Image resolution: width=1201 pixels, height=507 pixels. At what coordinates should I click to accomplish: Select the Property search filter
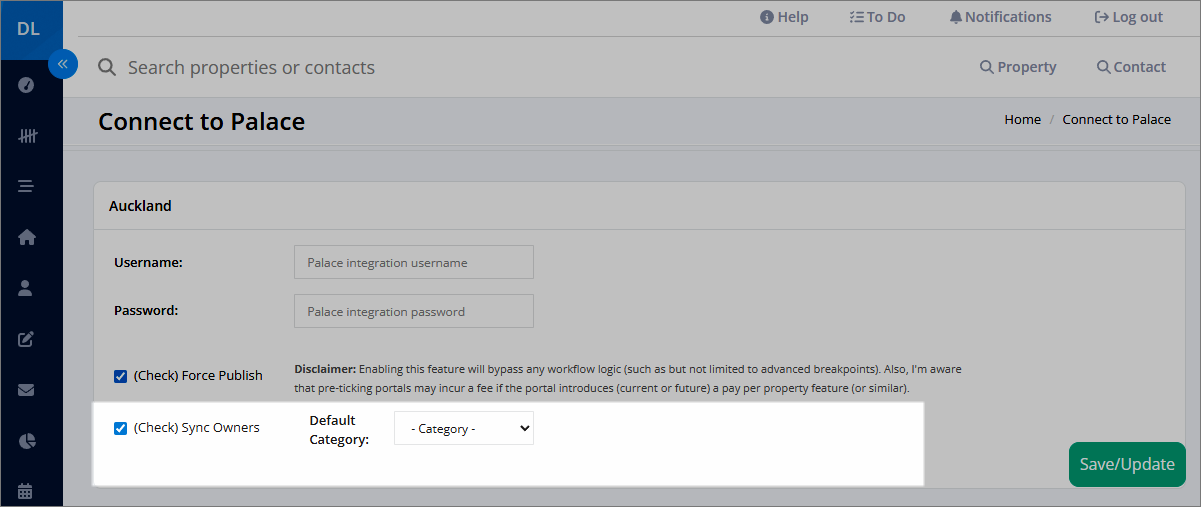coord(1018,67)
